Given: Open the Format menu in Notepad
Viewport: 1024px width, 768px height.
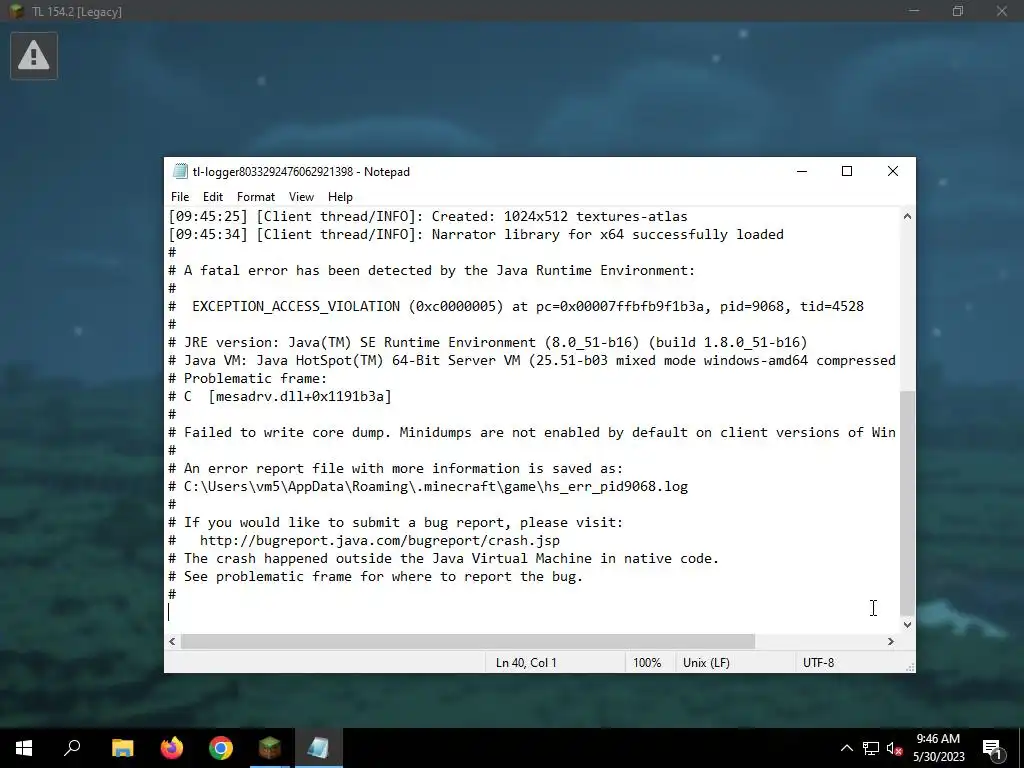Looking at the screenshot, I should tap(255, 197).
